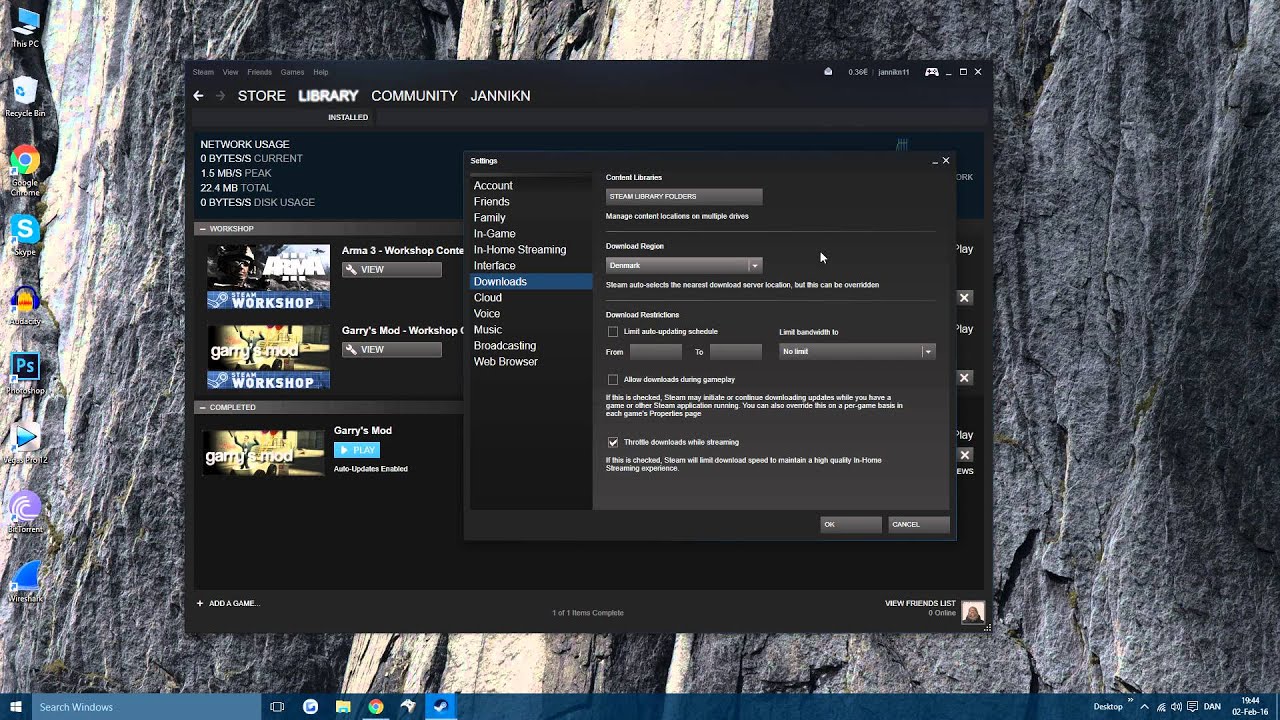
Task: Open File Explorer from the taskbar
Action: pos(343,707)
